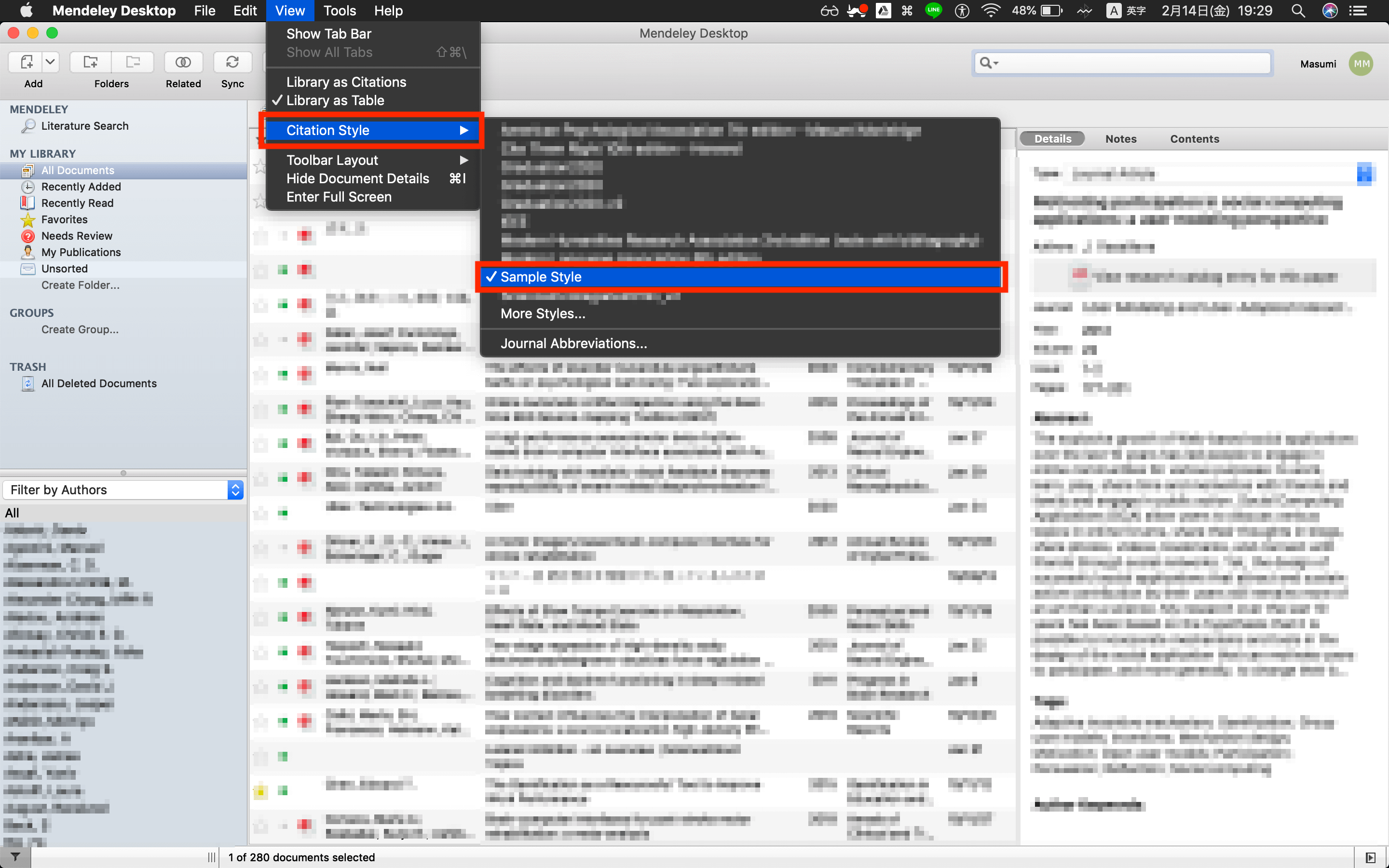Open Journal Abbreviations... from the submenu
The height and width of the screenshot is (868, 1389).
[740, 343]
